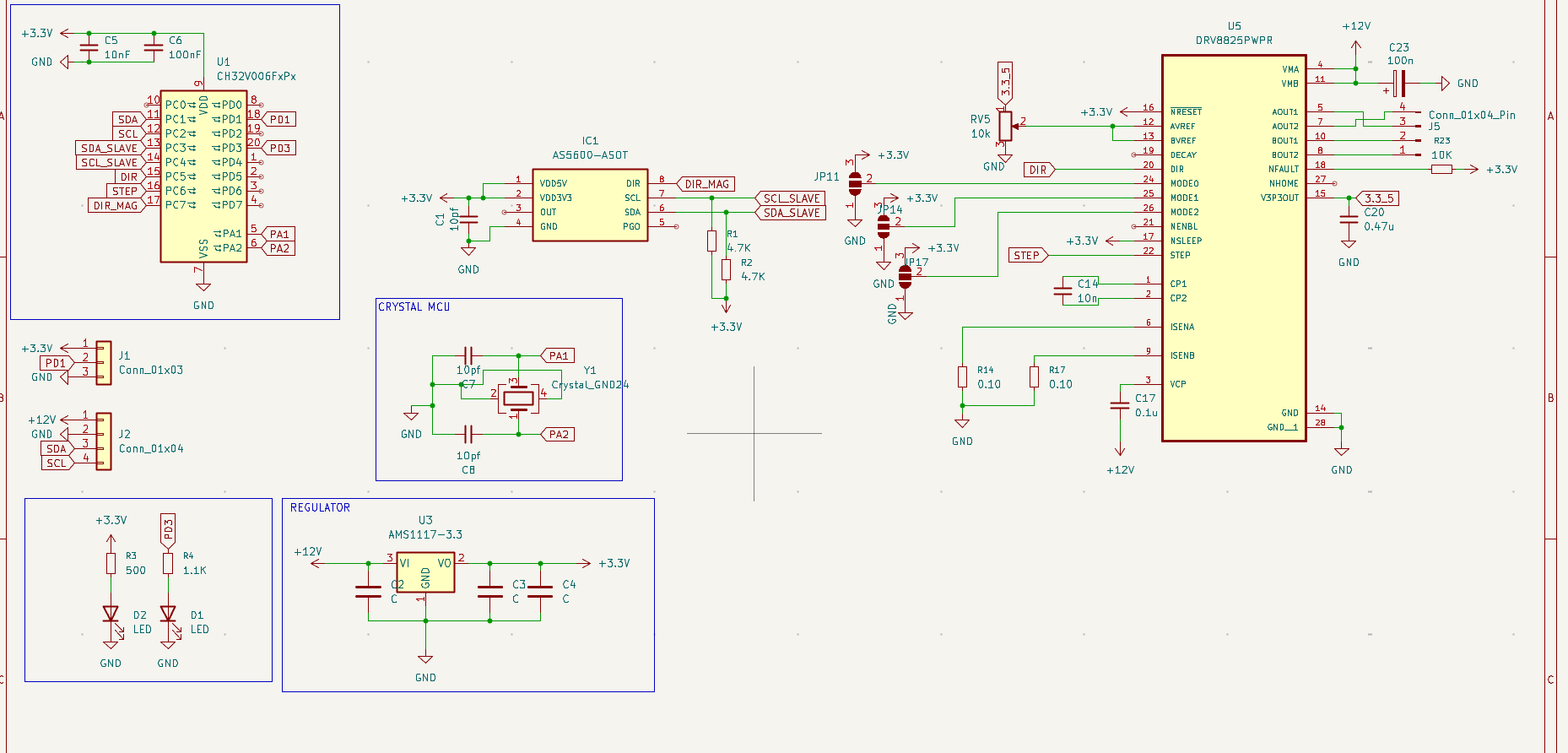Screen dimensions: 1568x753
Task: Click the J2 Conn_01x04 connector symbol
Action: 103,441
